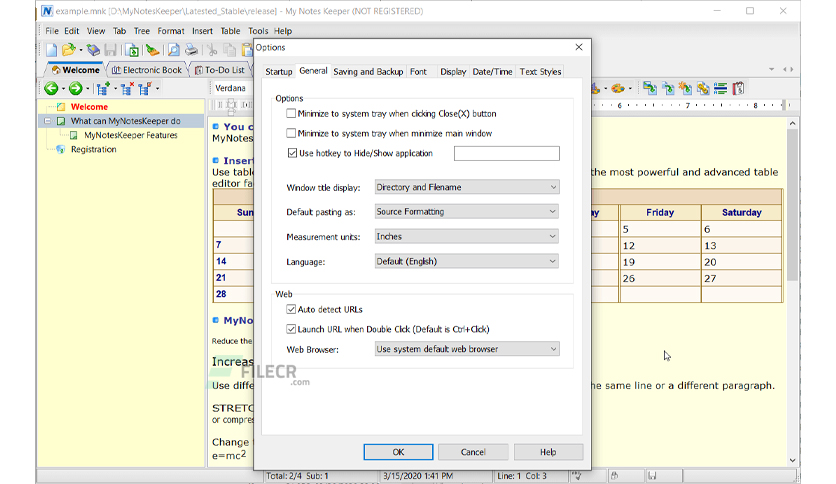
Task: Click the tree node edit icon with pencil
Action: click(x=145, y=88)
